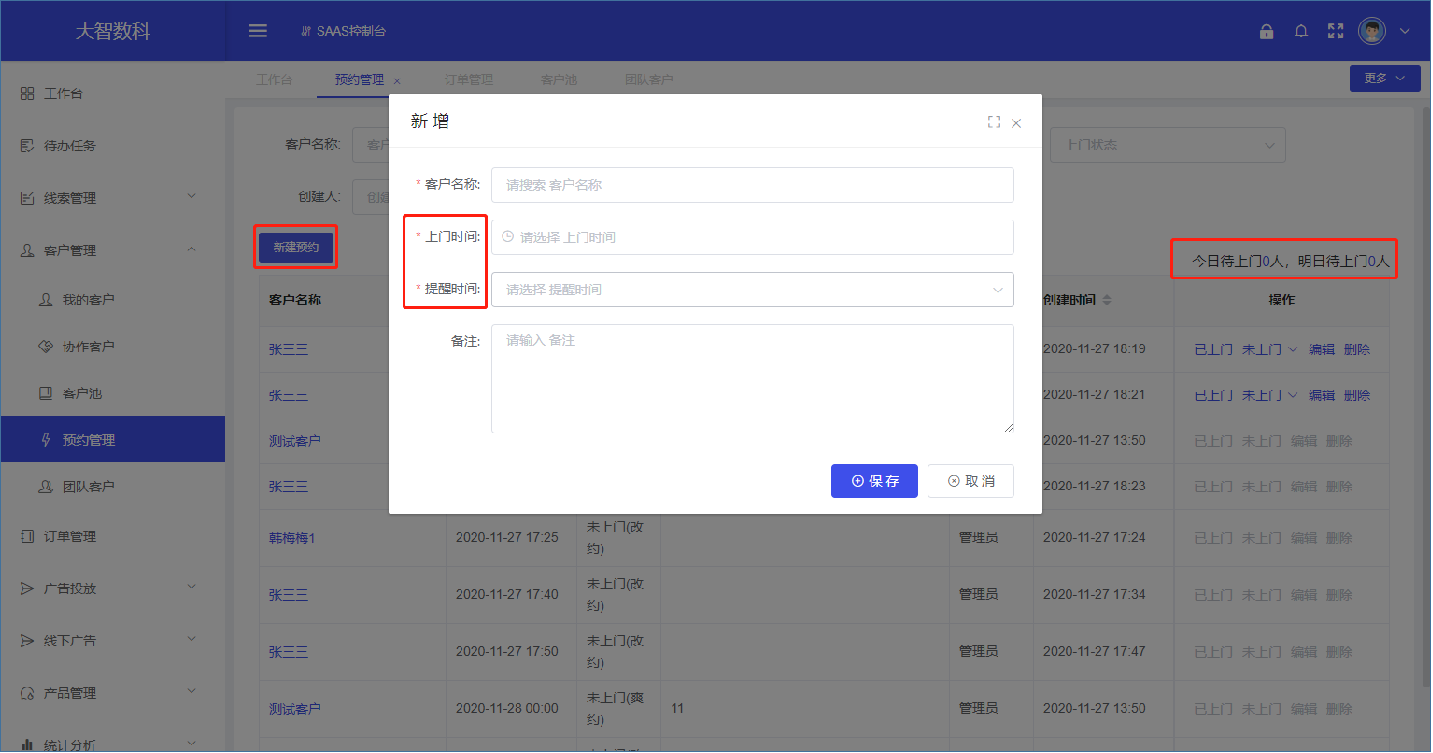Click the 线下广告 sidebar icon

click(x=28, y=640)
